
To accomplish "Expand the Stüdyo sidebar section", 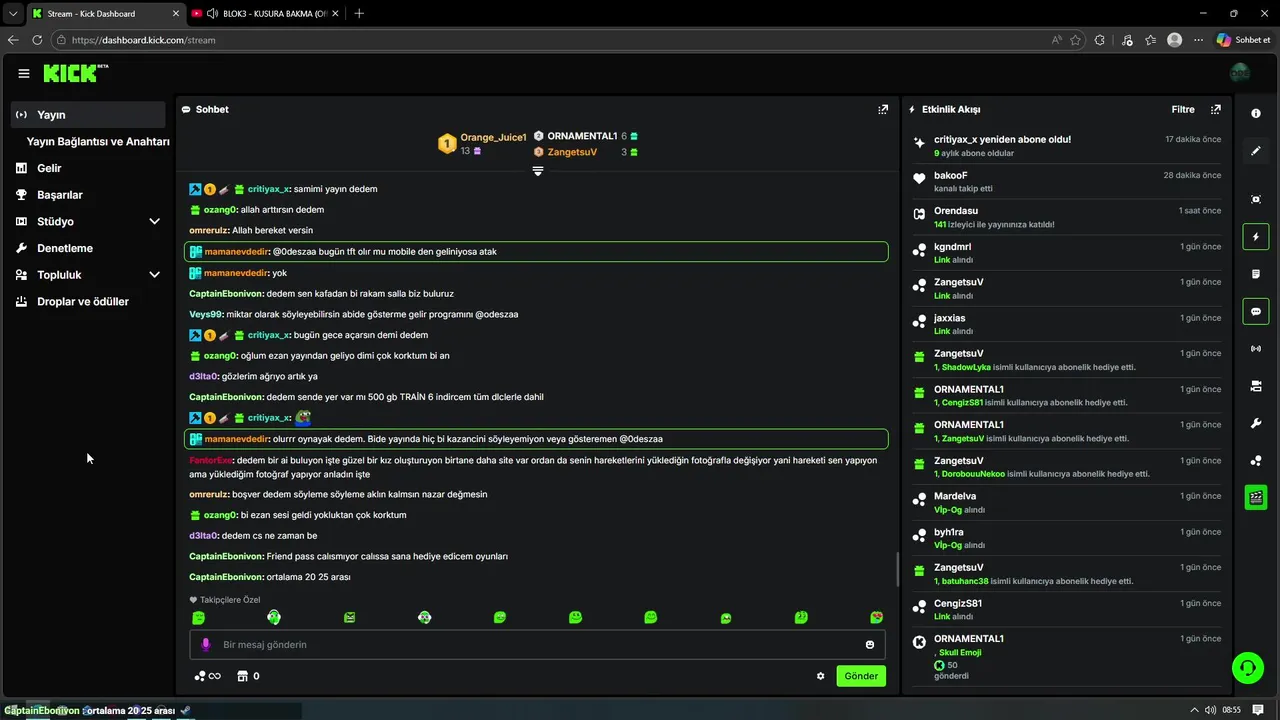I will coord(154,221).
